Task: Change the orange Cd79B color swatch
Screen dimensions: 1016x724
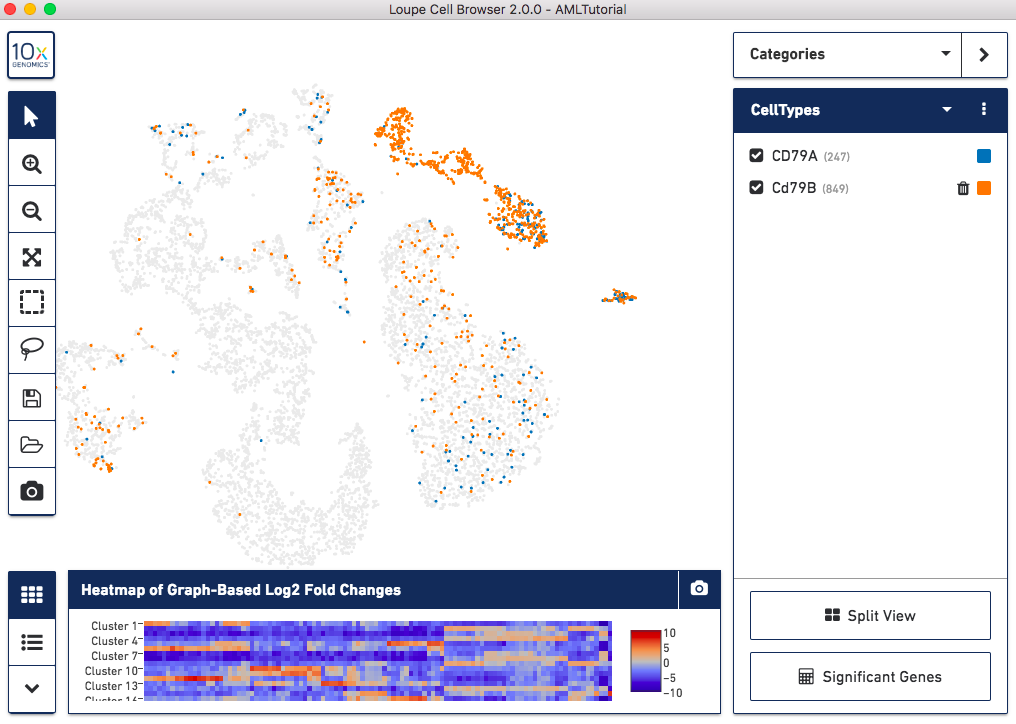Action: tap(984, 188)
